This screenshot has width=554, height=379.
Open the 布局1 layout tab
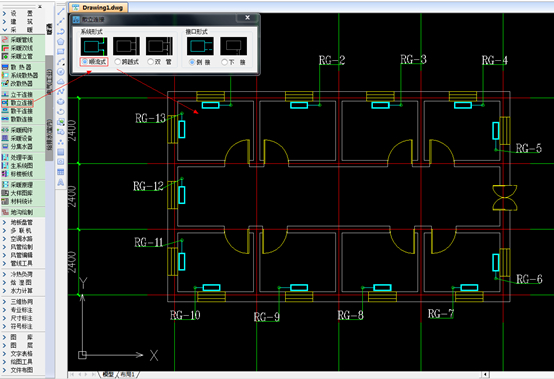click(128, 374)
